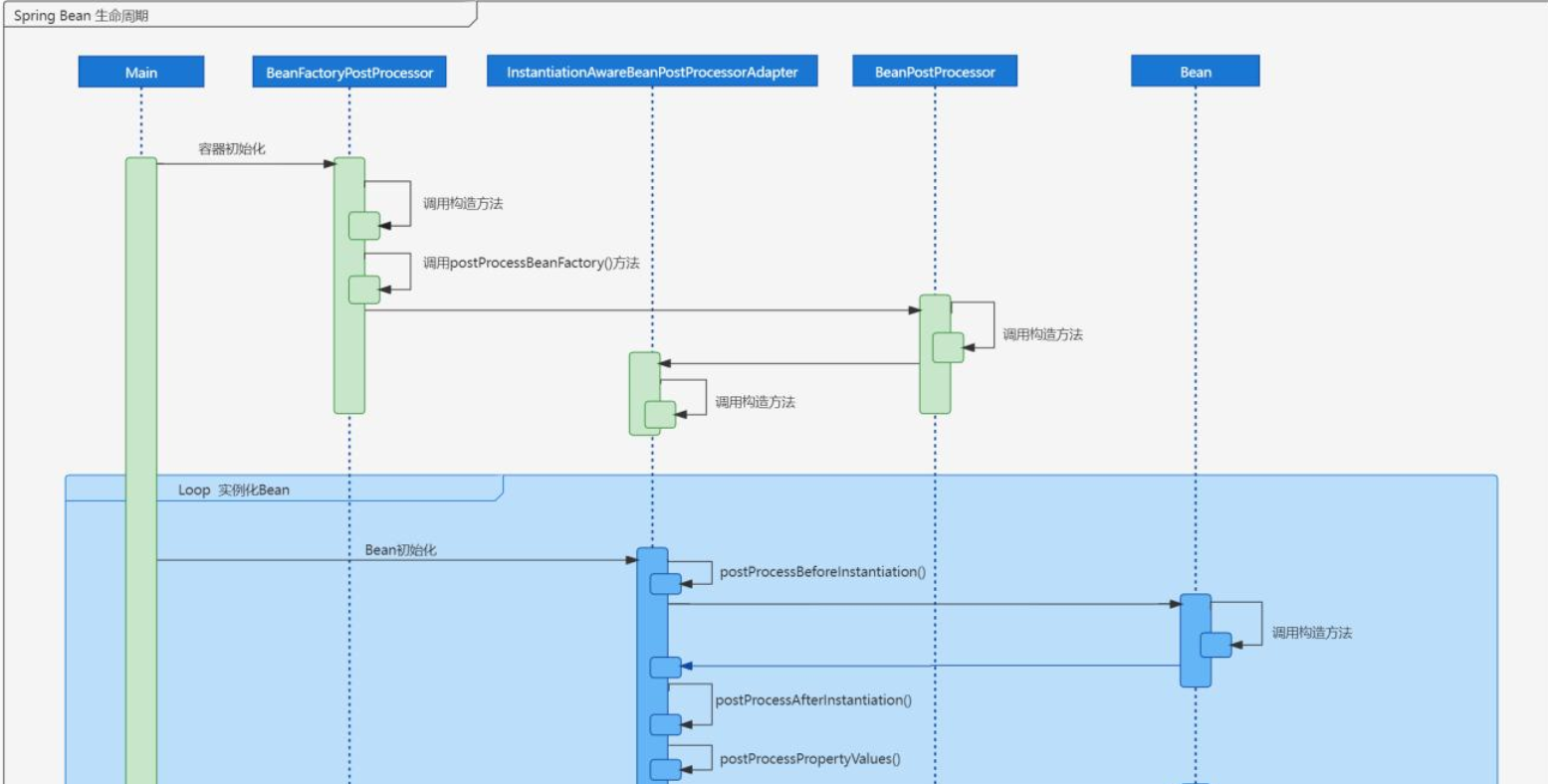
Task: Click '调用构造方法' label beside InstantiationAware adapter lifeline
Action: [x=755, y=402]
